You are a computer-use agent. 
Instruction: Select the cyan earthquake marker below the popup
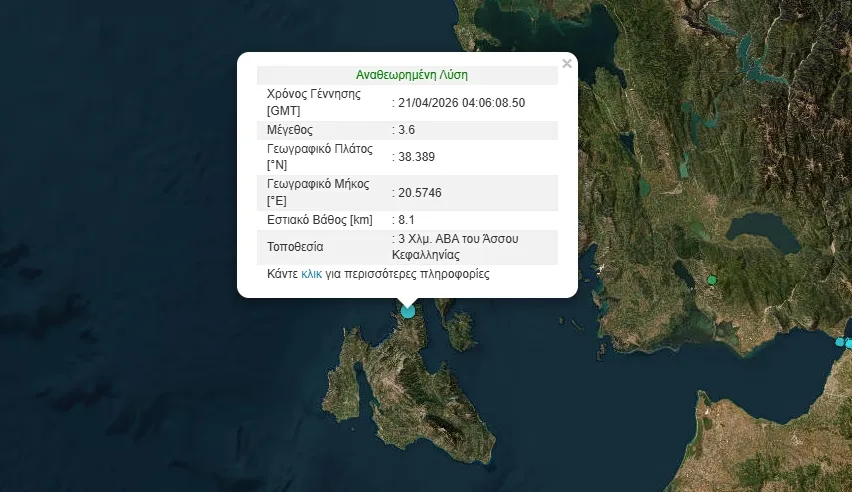pyautogui.click(x=408, y=310)
